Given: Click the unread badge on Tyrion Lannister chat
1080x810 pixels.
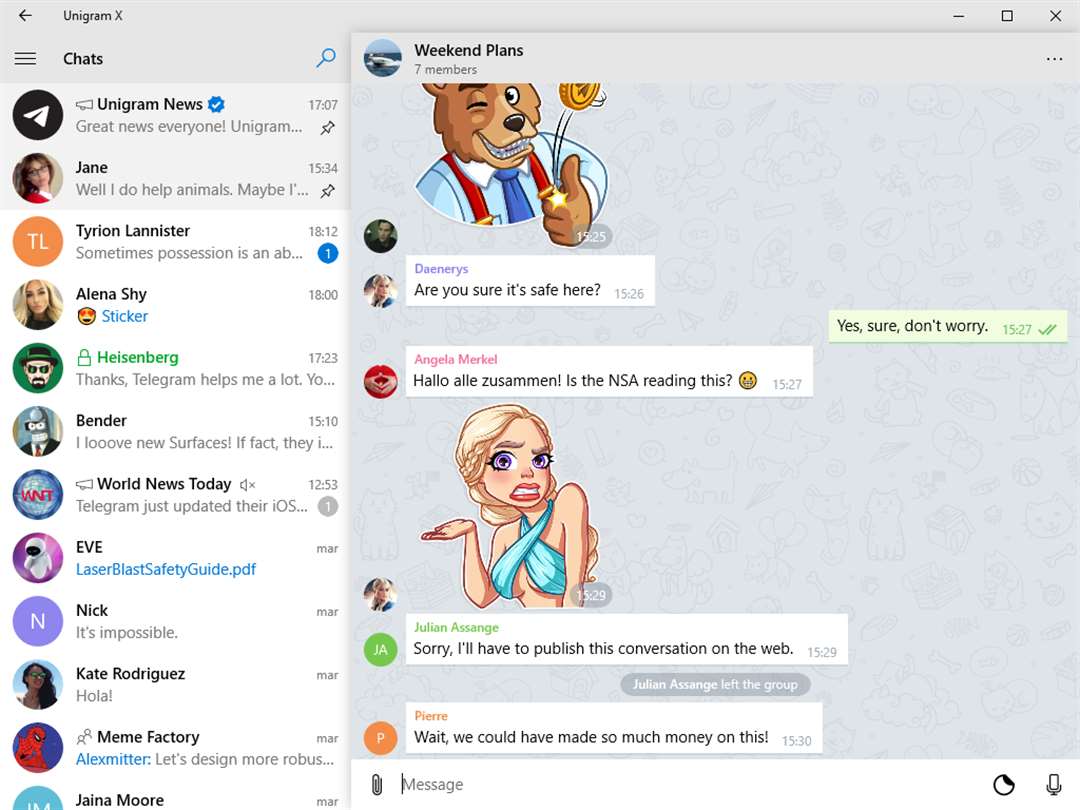Looking at the screenshot, I should coord(328,253).
